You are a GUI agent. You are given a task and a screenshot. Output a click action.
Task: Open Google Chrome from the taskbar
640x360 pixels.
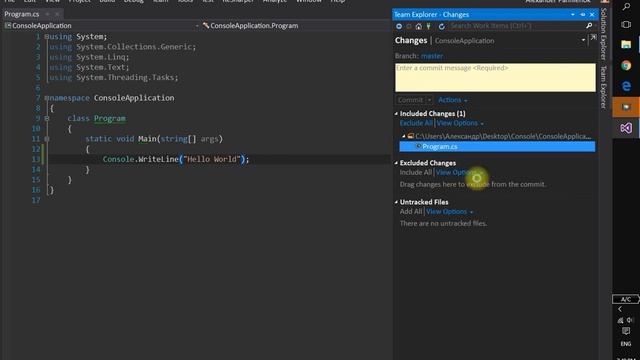click(626, 65)
